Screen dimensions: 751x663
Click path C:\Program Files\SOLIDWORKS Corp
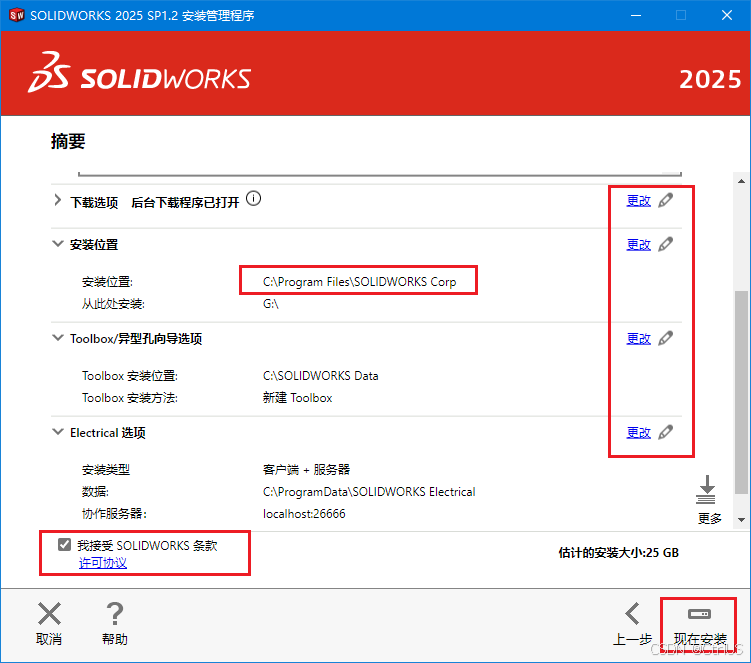coord(359,282)
